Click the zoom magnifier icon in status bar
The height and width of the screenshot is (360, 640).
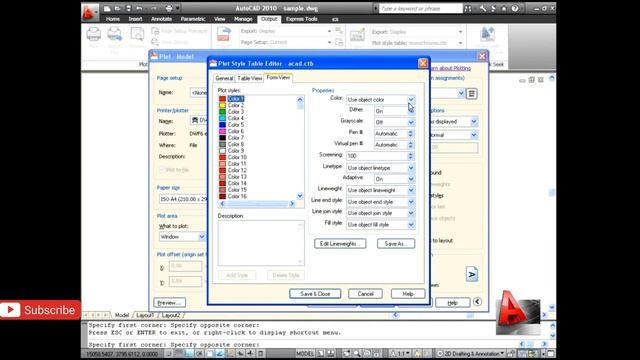(x=357, y=353)
